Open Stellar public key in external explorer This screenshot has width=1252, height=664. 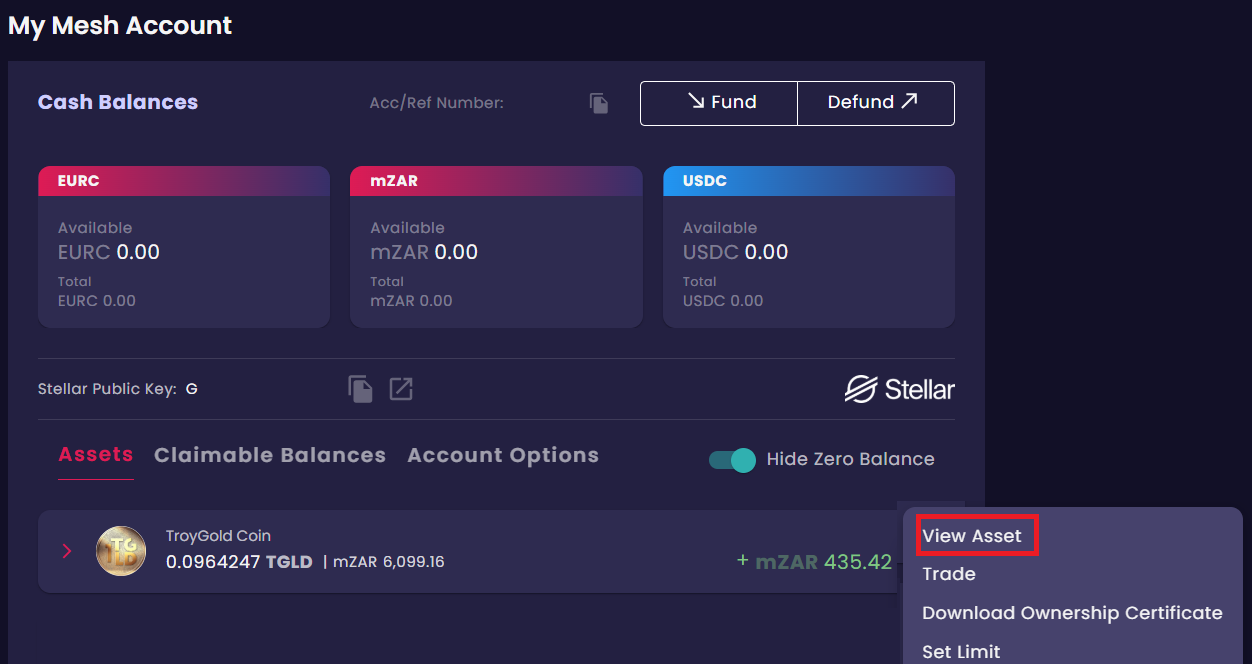tap(401, 389)
